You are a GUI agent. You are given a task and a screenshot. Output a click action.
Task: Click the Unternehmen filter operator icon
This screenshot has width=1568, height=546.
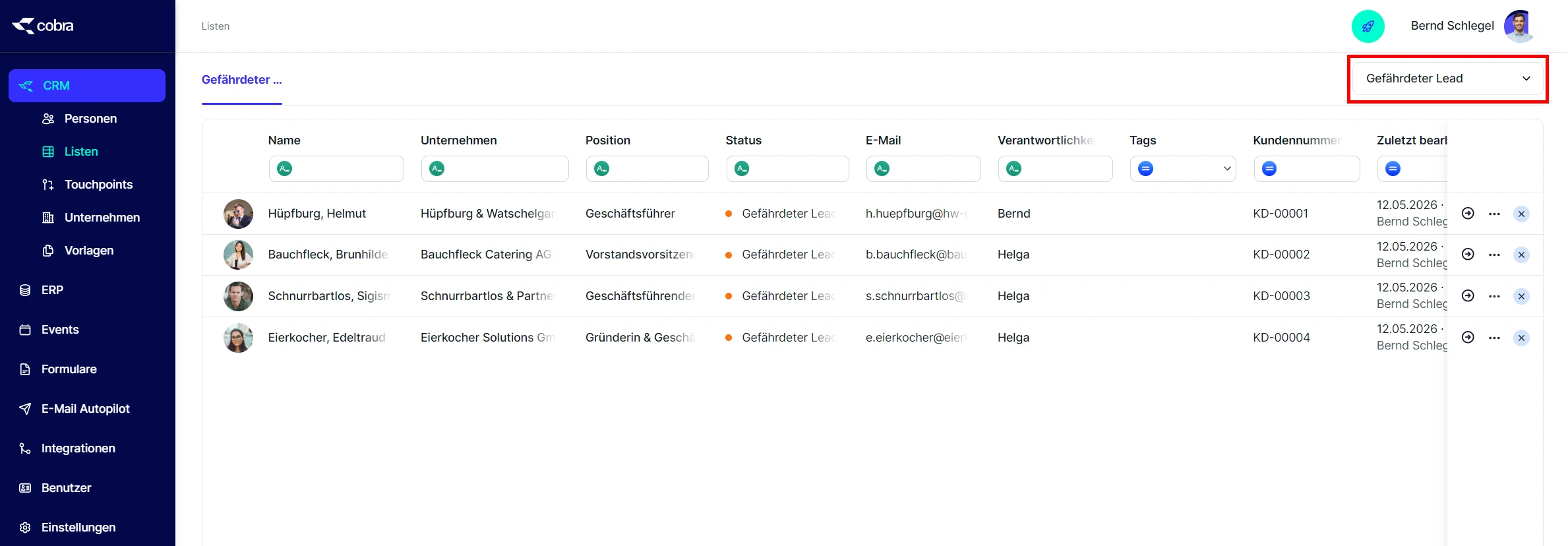[437, 169]
